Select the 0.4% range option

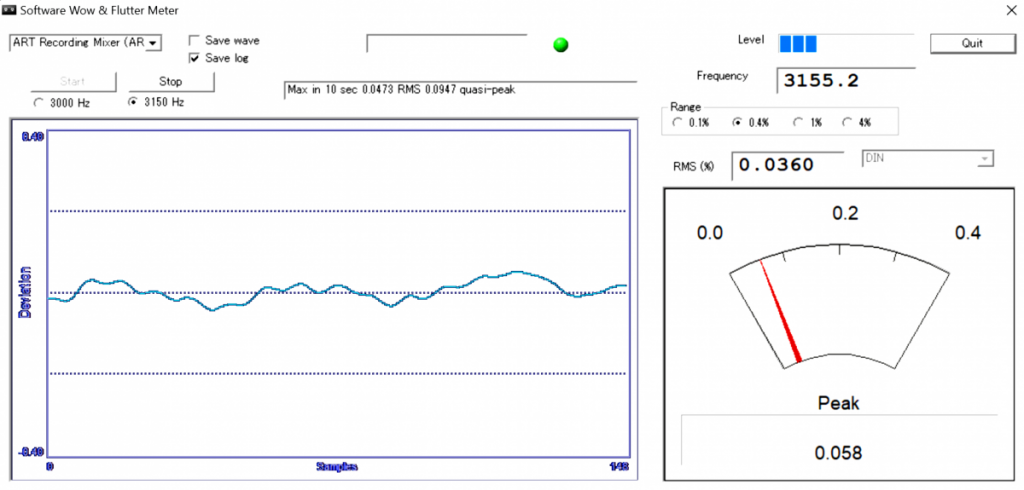[738, 122]
